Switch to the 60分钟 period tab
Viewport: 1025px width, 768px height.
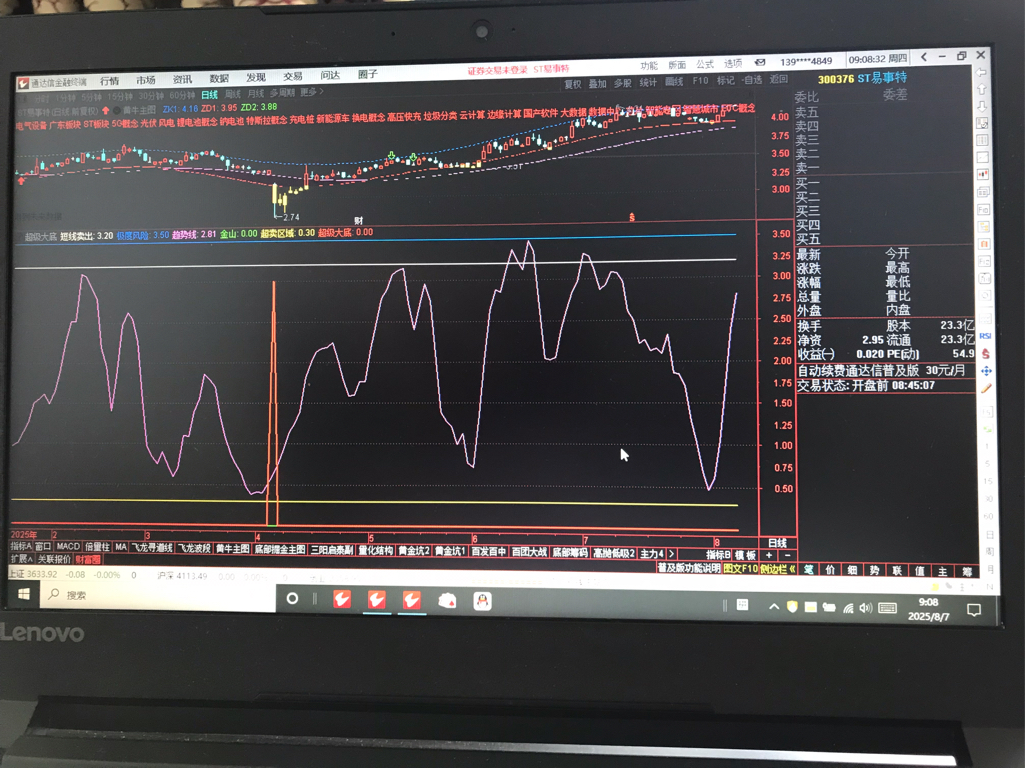[x=182, y=96]
